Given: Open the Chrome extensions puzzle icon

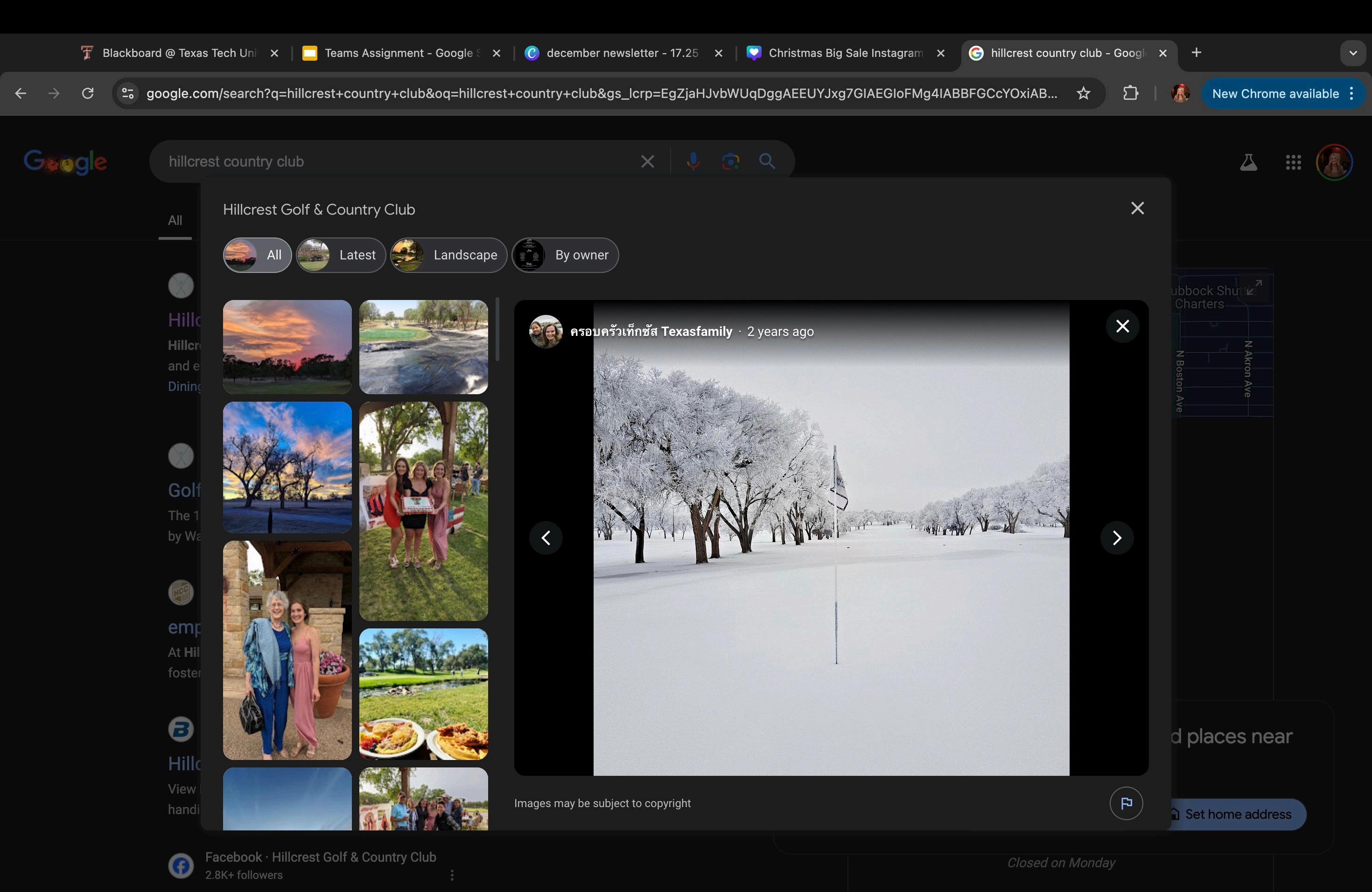Looking at the screenshot, I should click(1130, 93).
